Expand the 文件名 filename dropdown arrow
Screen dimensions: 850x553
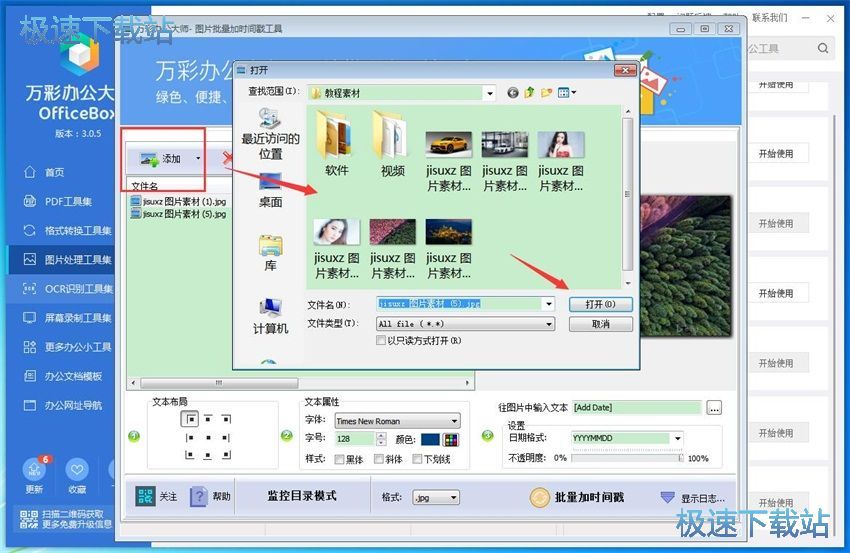pyautogui.click(x=549, y=304)
